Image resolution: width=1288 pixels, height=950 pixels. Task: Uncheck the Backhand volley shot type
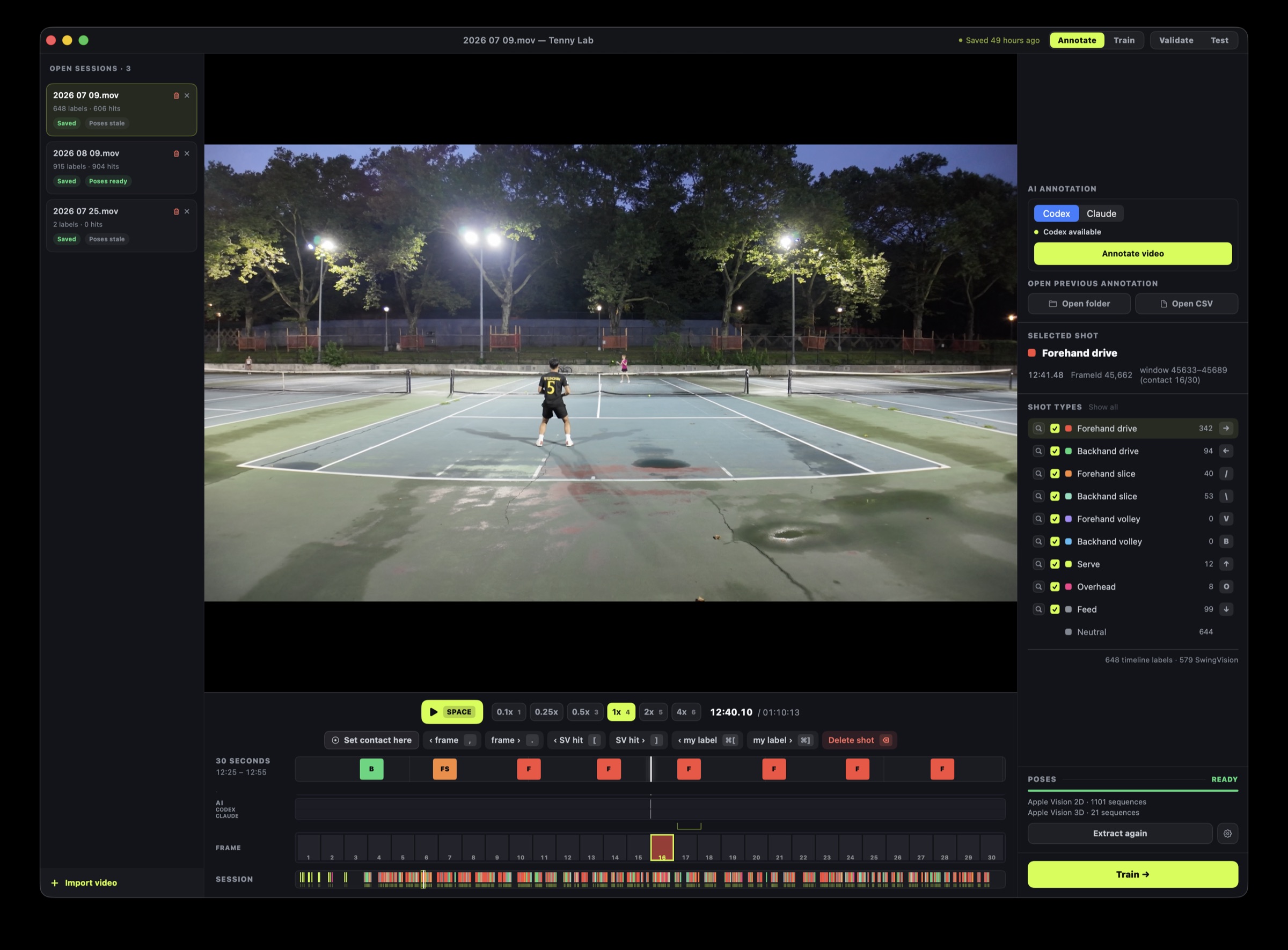coord(1055,542)
